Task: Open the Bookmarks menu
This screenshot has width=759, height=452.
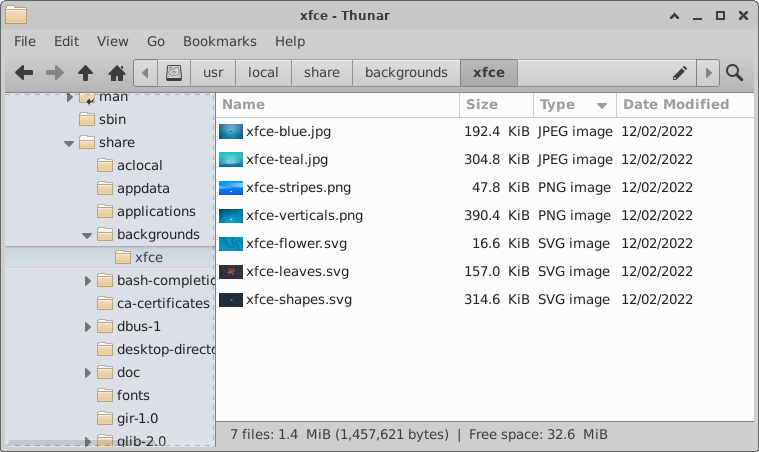Action: 220,42
